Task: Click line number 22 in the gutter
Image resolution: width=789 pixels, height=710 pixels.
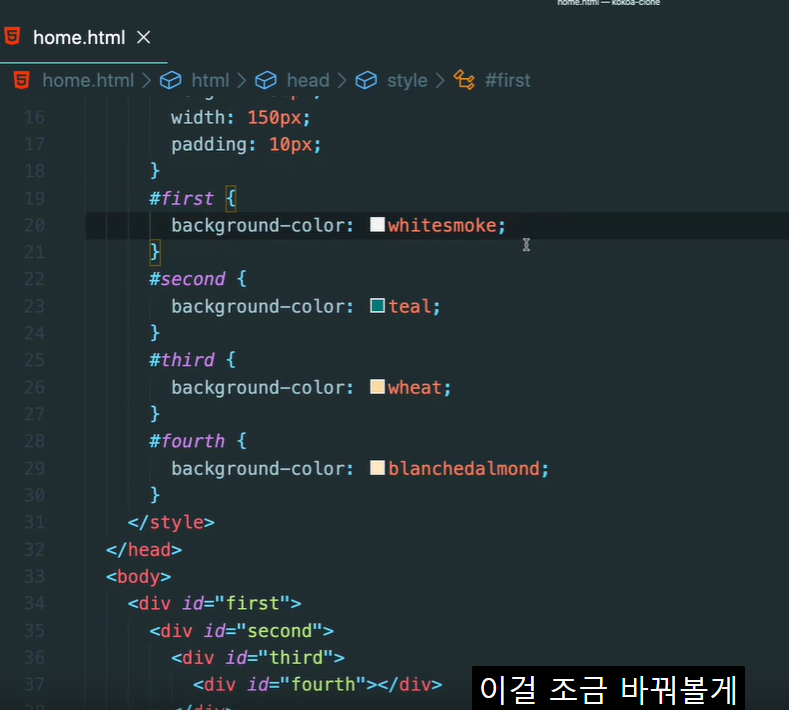Action: 34,279
